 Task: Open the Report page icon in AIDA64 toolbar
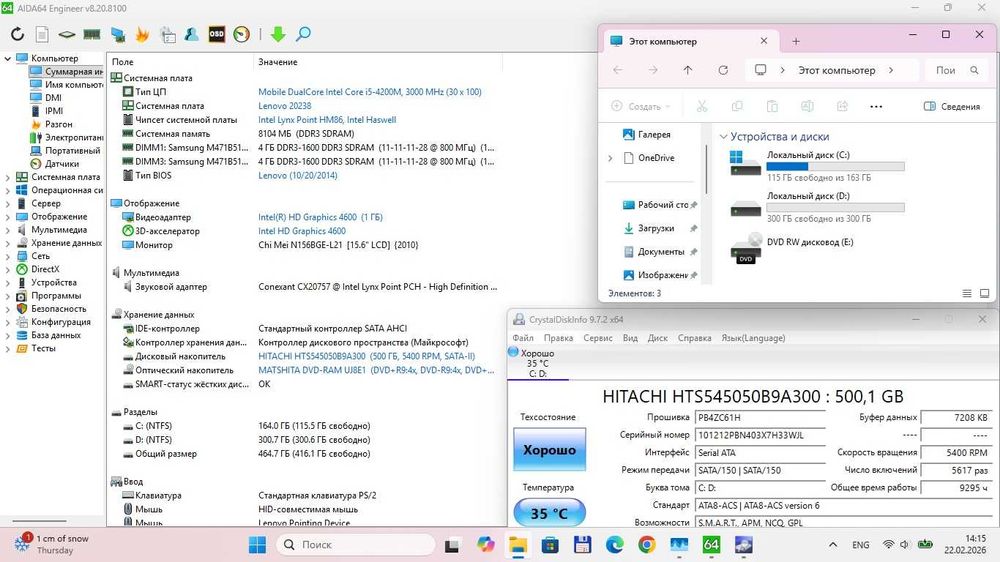42,34
